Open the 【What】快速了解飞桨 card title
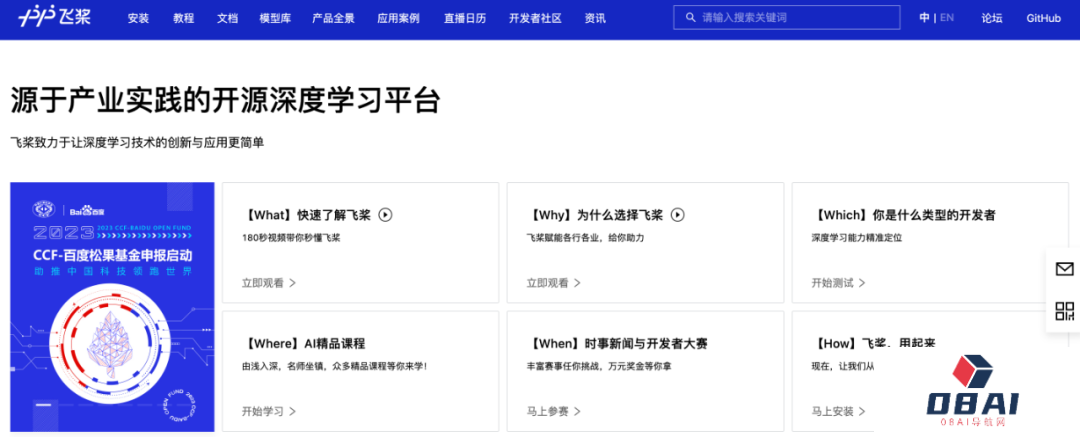This screenshot has height=437, width=1080. pos(307,215)
